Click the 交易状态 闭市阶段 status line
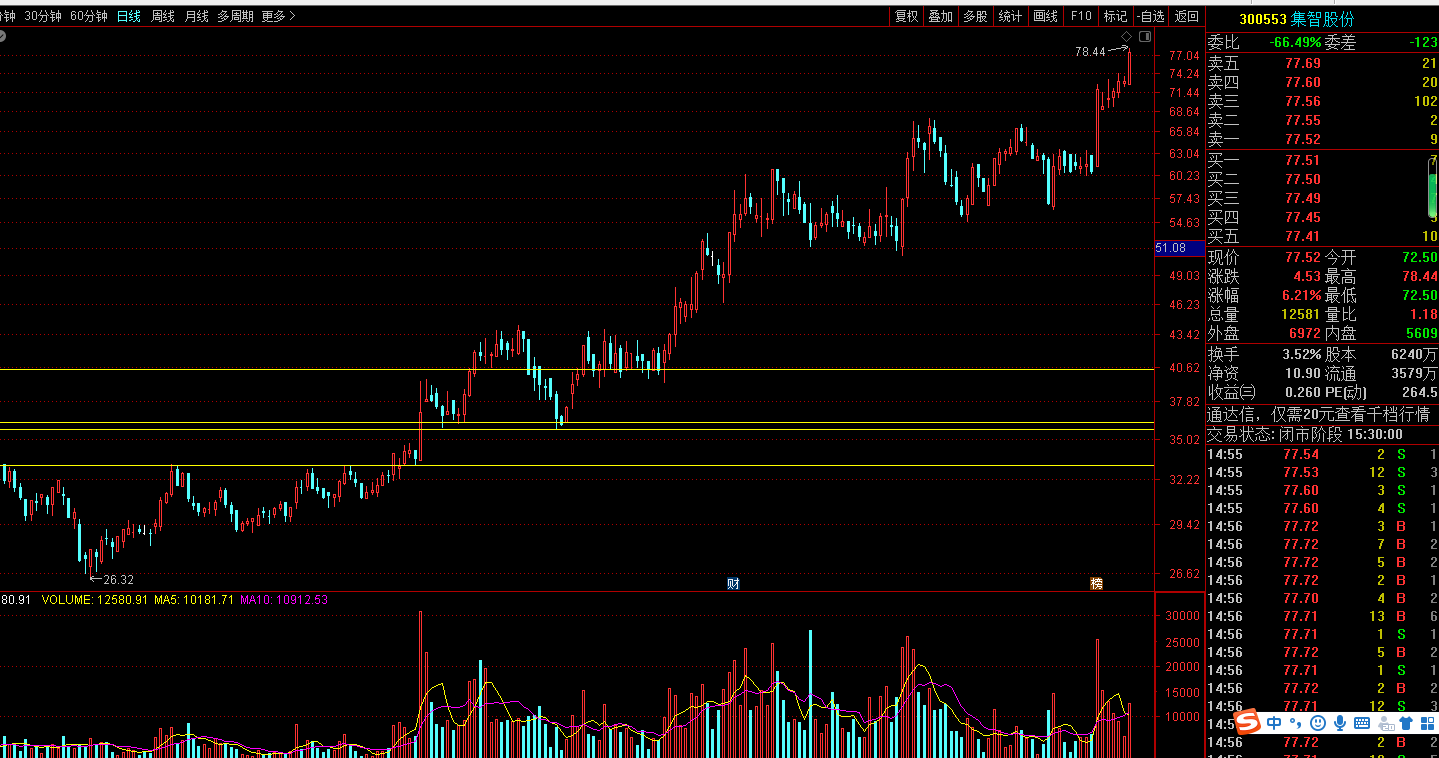Screen dimensions: 1439x758 1305,434
